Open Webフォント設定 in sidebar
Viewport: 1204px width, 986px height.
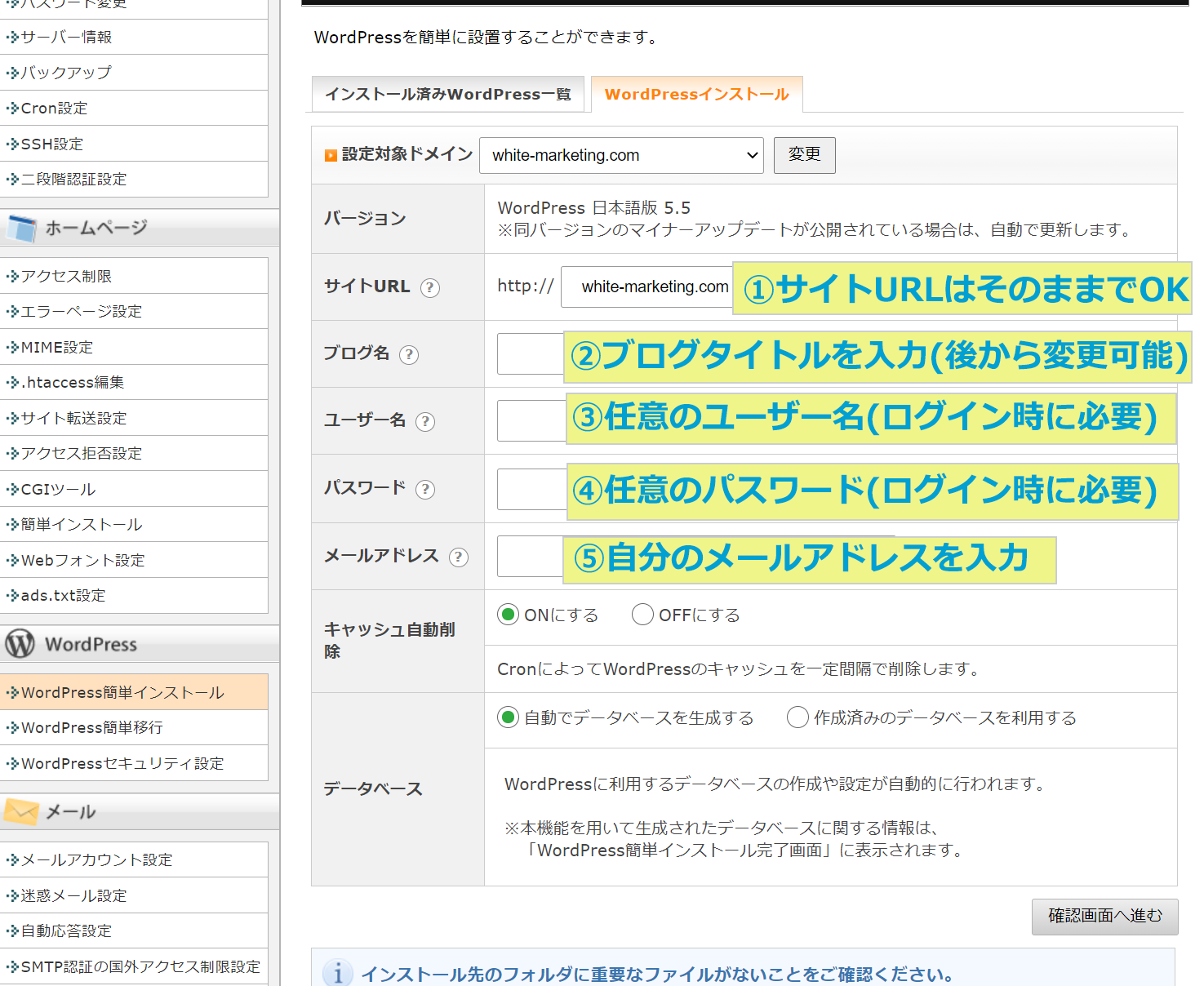pyautogui.click(x=134, y=560)
